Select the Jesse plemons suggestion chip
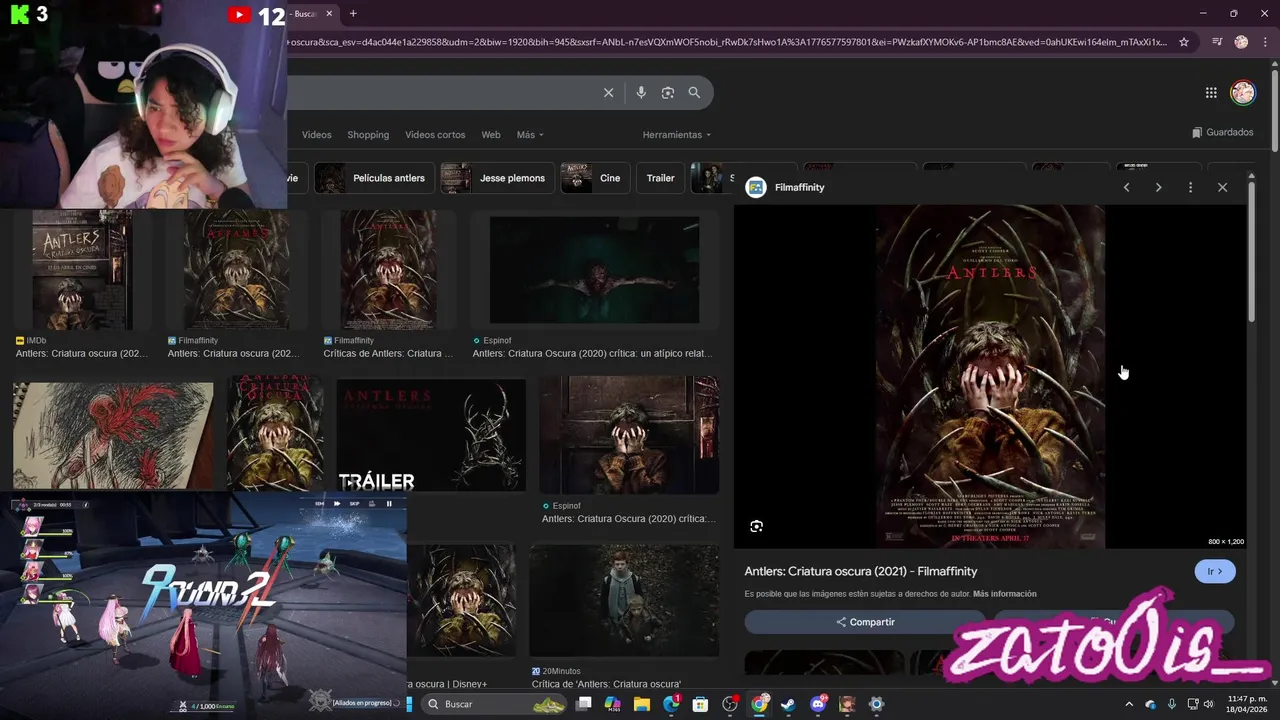 497,178
